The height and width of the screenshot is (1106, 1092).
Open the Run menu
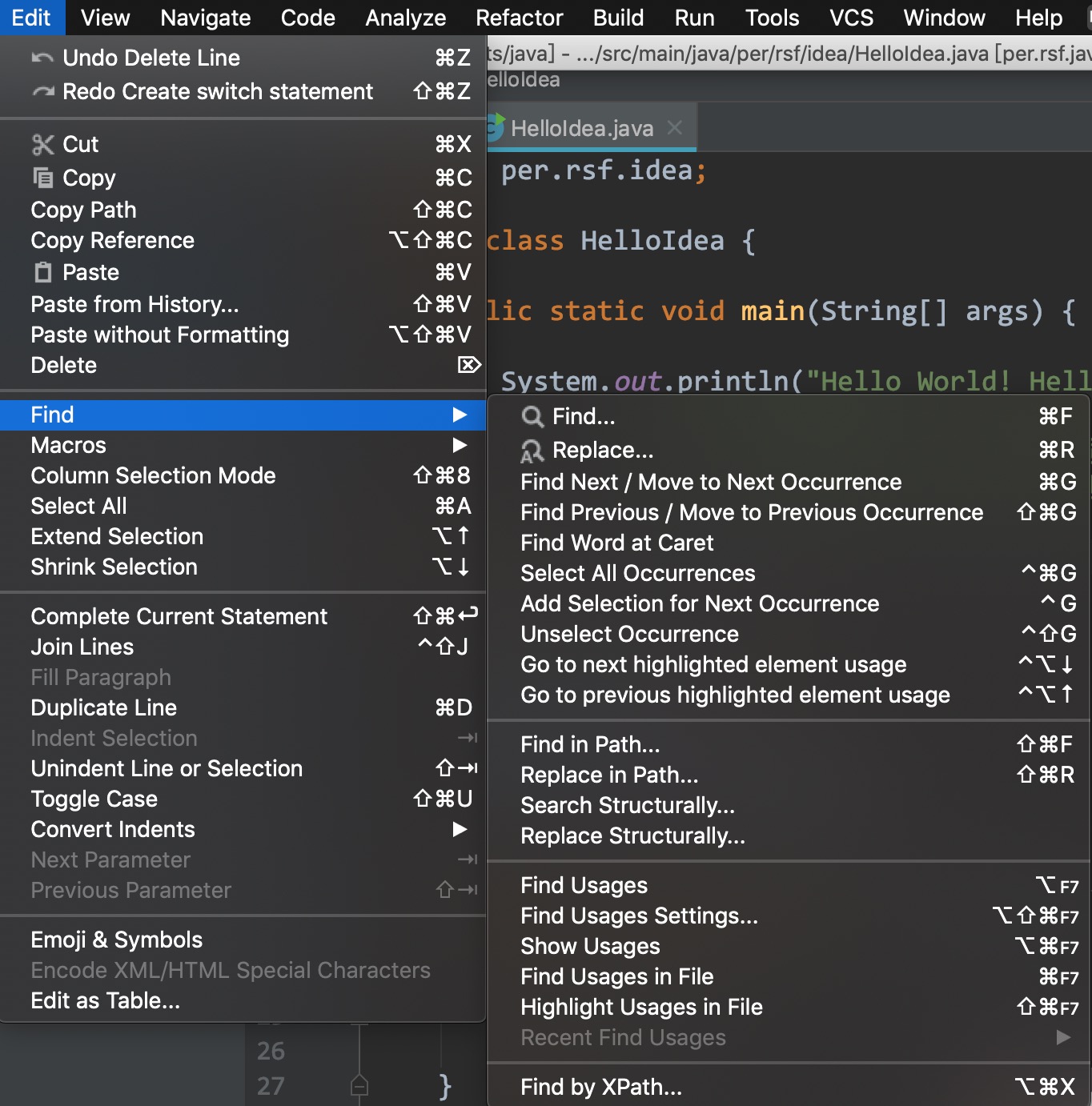coord(695,18)
